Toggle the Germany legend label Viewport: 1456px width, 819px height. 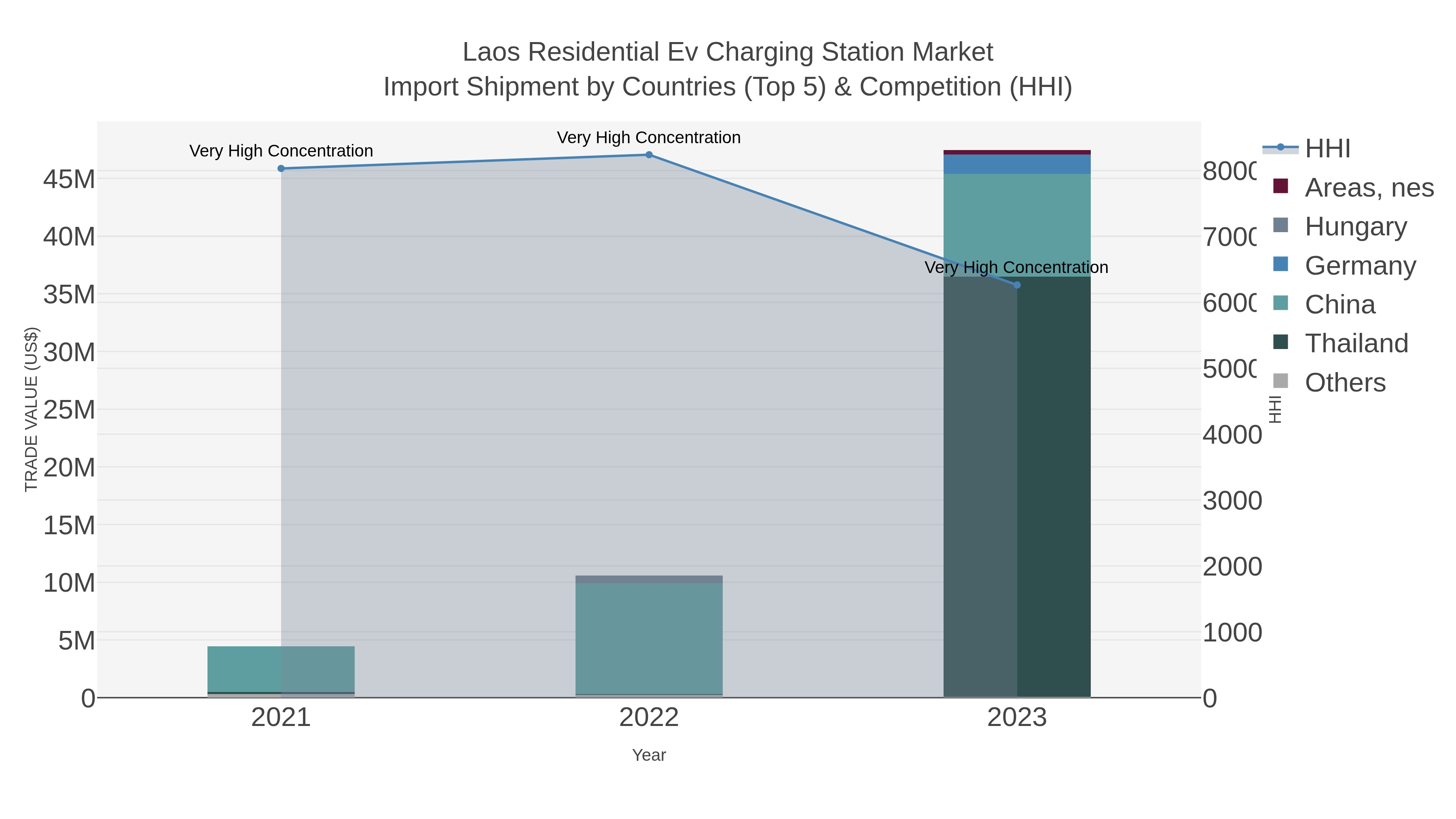(x=1361, y=266)
